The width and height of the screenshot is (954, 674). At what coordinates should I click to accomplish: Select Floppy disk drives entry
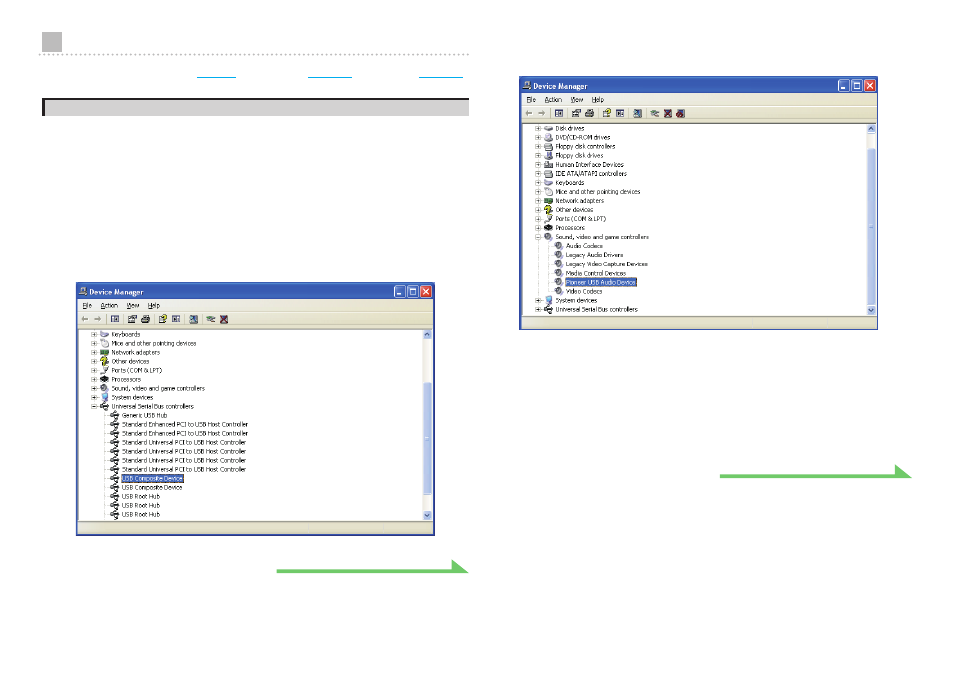click(579, 156)
